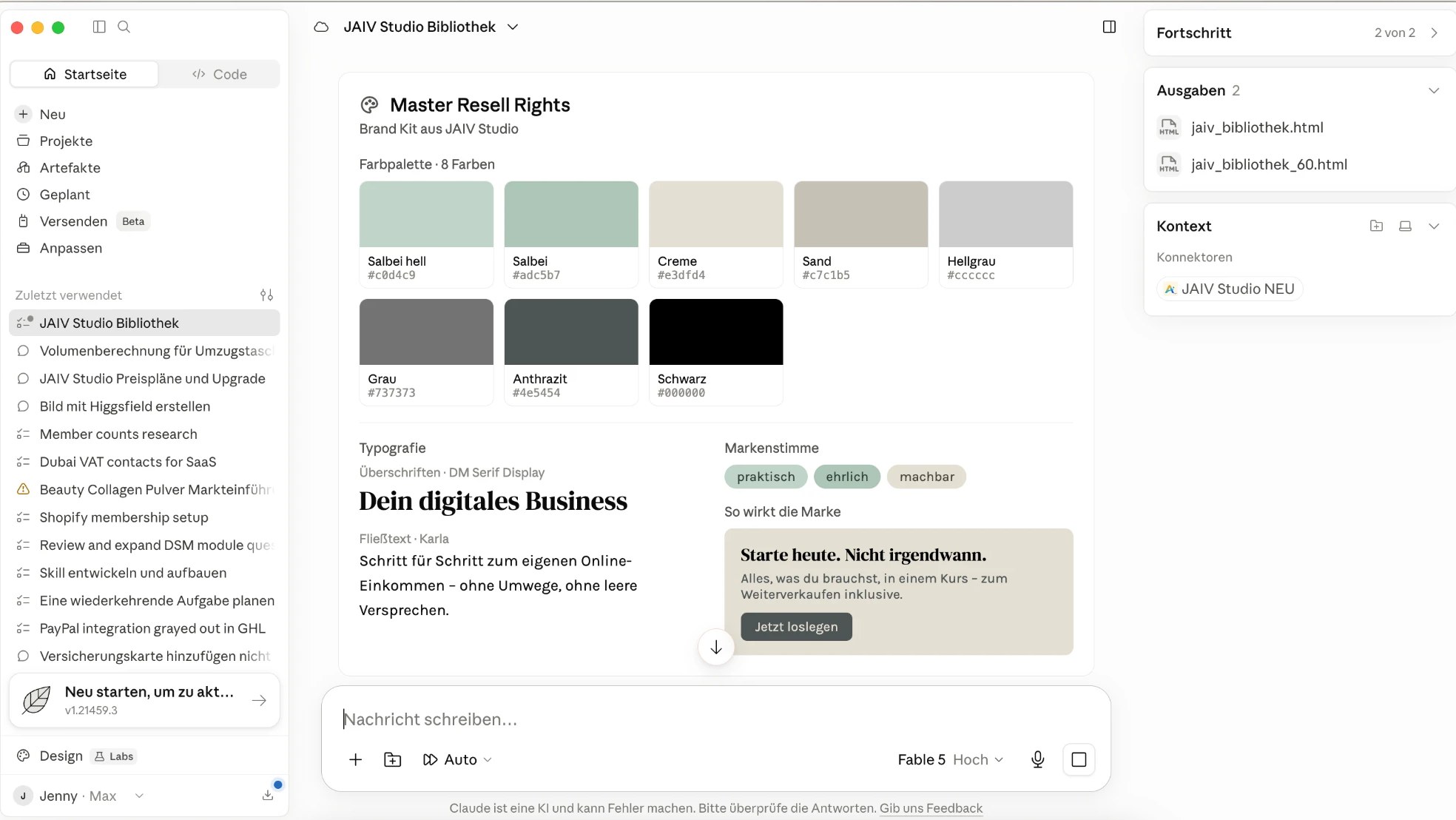This screenshot has height=820, width=1456.
Task: Open Versicherungskarte hinzufügen chat
Action: (144, 656)
